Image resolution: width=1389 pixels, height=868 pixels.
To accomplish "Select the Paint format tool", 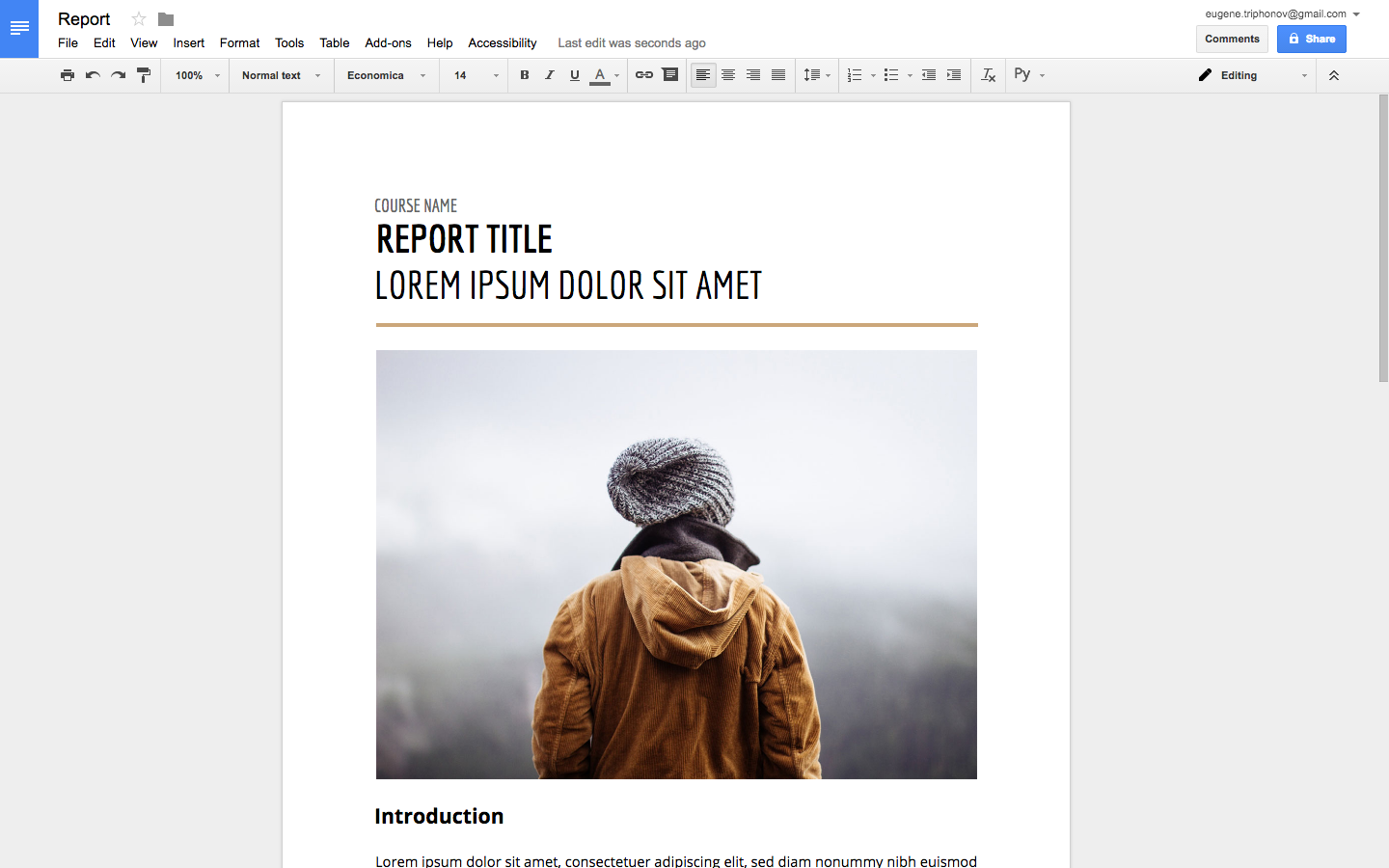I will pyautogui.click(x=144, y=75).
